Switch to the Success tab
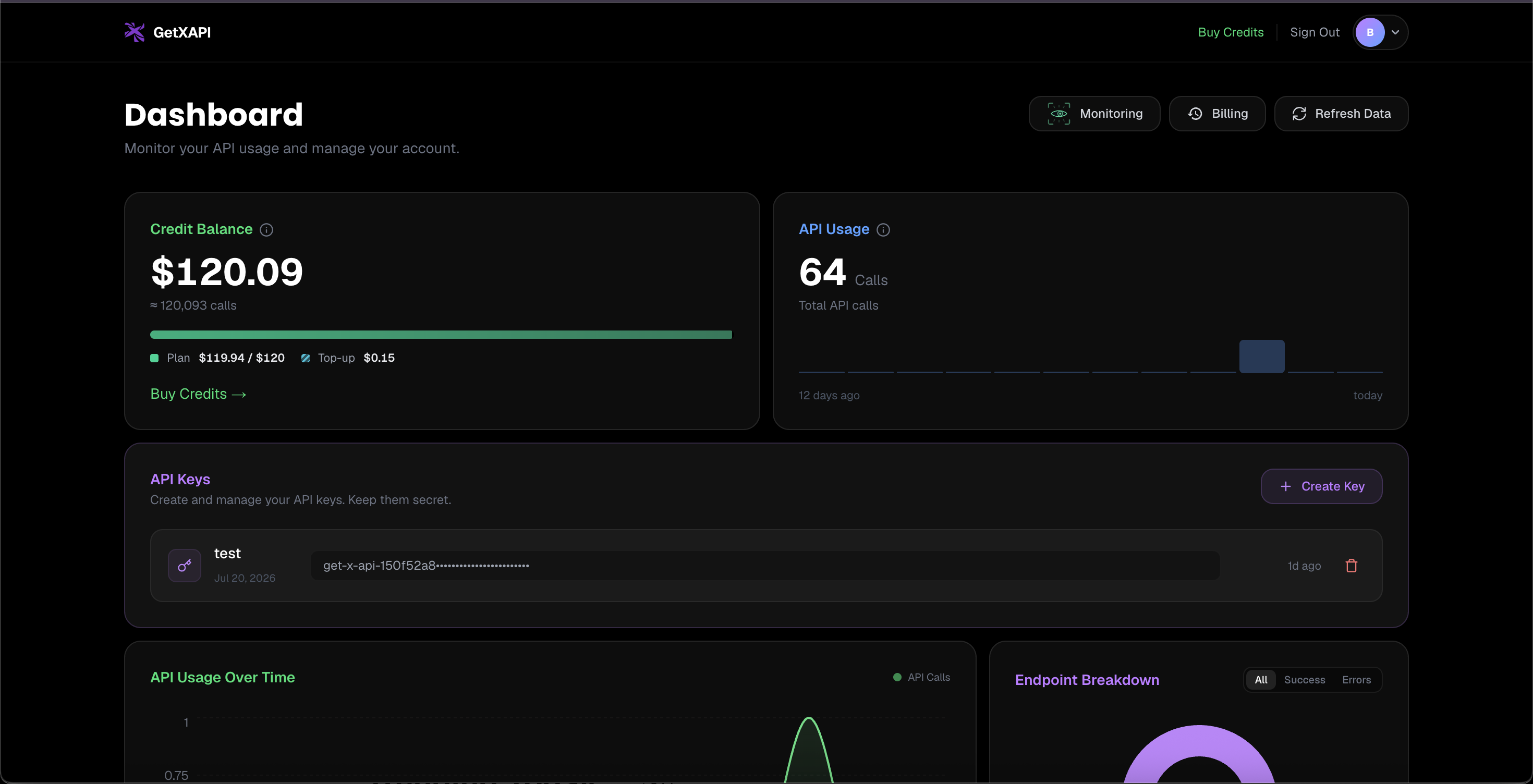This screenshot has height=784, width=1533. point(1305,680)
